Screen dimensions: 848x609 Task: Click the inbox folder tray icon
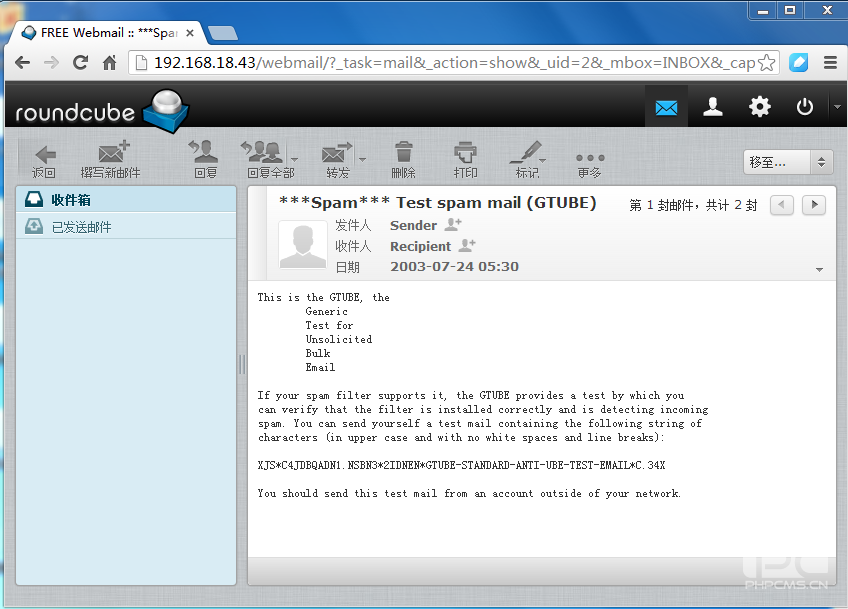pos(34,199)
